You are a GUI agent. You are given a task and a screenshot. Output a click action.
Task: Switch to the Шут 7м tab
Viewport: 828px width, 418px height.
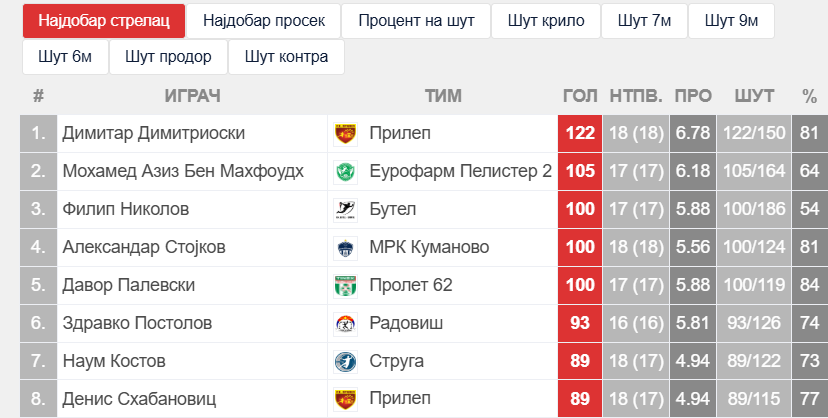point(644,20)
